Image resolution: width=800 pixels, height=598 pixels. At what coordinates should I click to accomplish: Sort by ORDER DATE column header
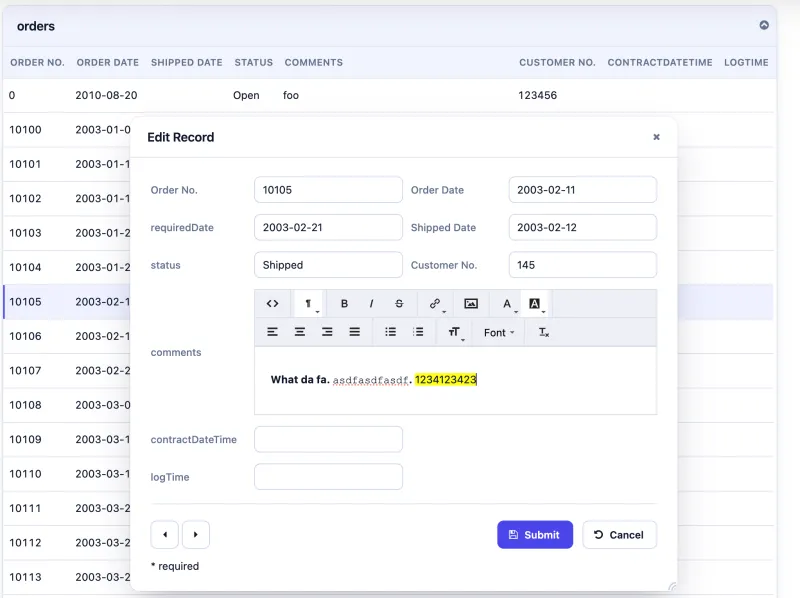[108, 62]
